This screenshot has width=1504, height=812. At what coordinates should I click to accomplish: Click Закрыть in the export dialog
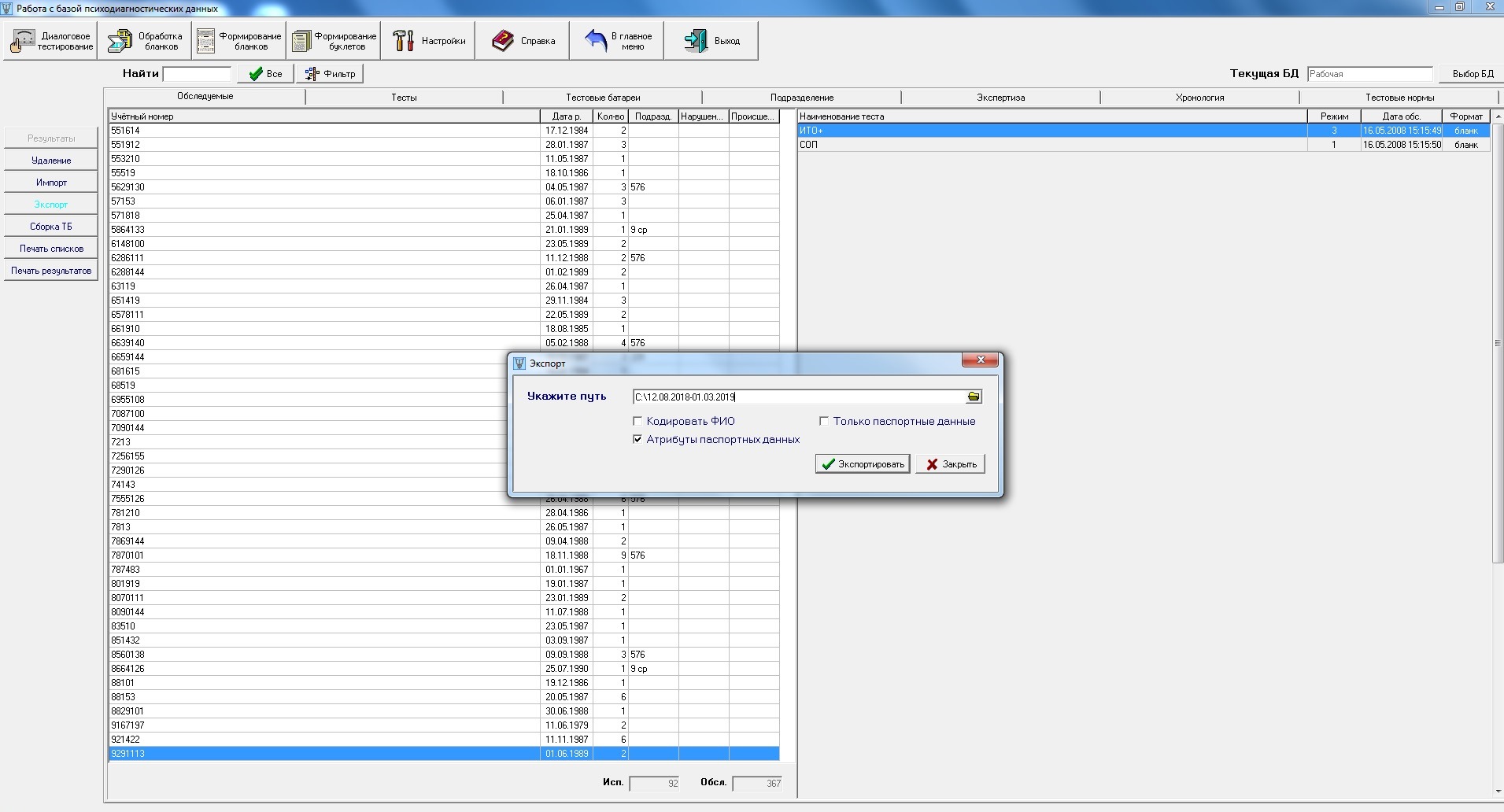pos(950,464)
